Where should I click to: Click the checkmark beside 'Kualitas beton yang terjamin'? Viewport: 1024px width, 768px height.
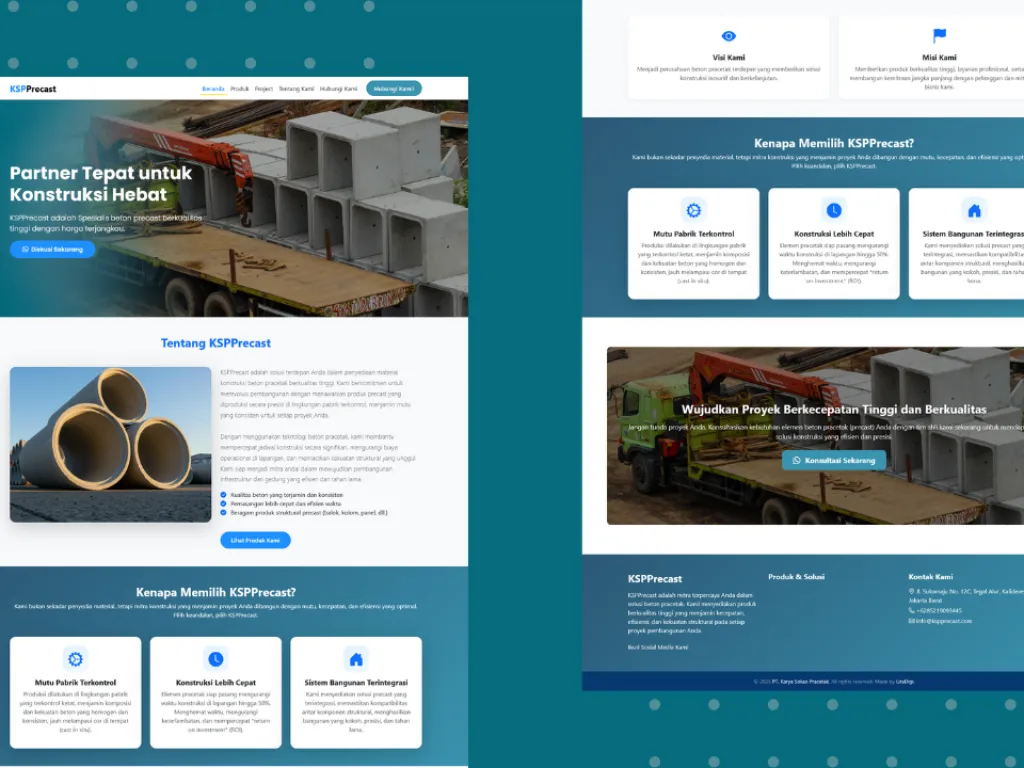click(223, 494)
